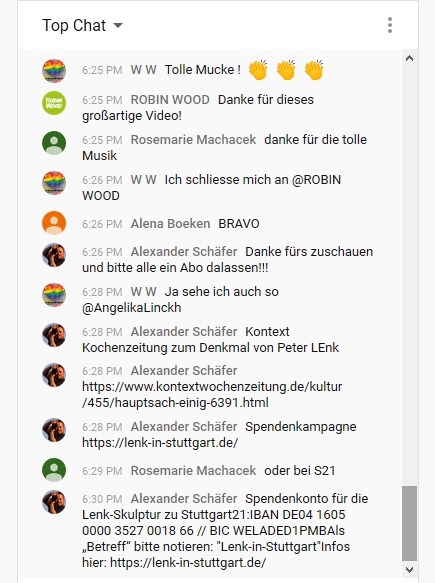Viewport: 435px width, 583px height.
Task: Open lenk-in-stuttgart.de link under Spendenkampagne
Action: [160, 443]
